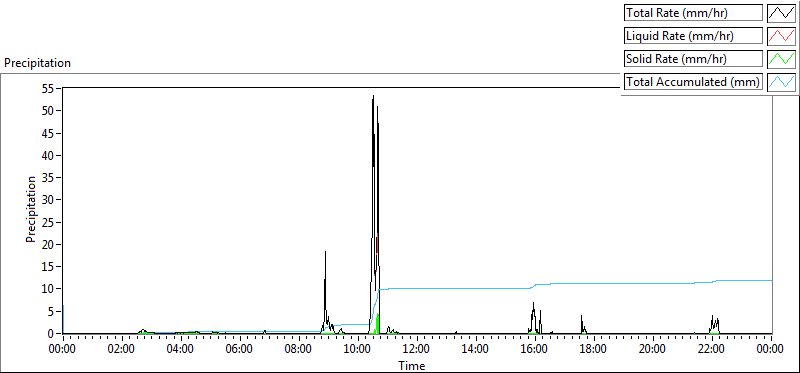
Task: Click the last 00:00 time axis label
Action: pyautogui.click(x=770, y=349)
